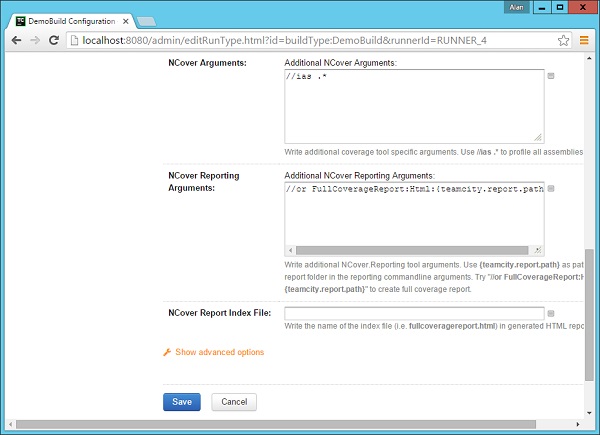Click the browser Forward arrow
The height and width of the screenshot is (435, 600).
[x=35, y=41]
